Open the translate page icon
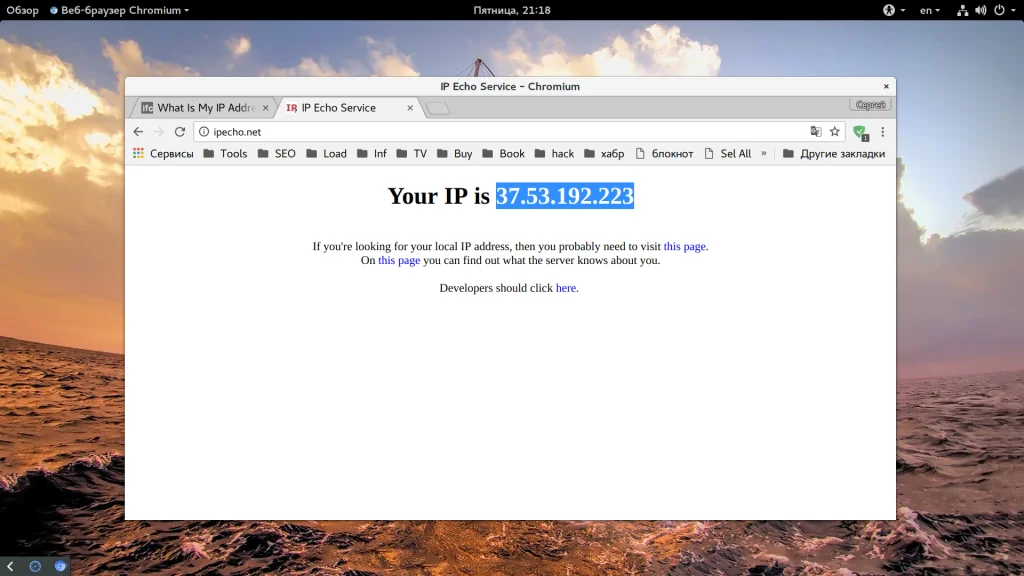 (x=816, y=132)
